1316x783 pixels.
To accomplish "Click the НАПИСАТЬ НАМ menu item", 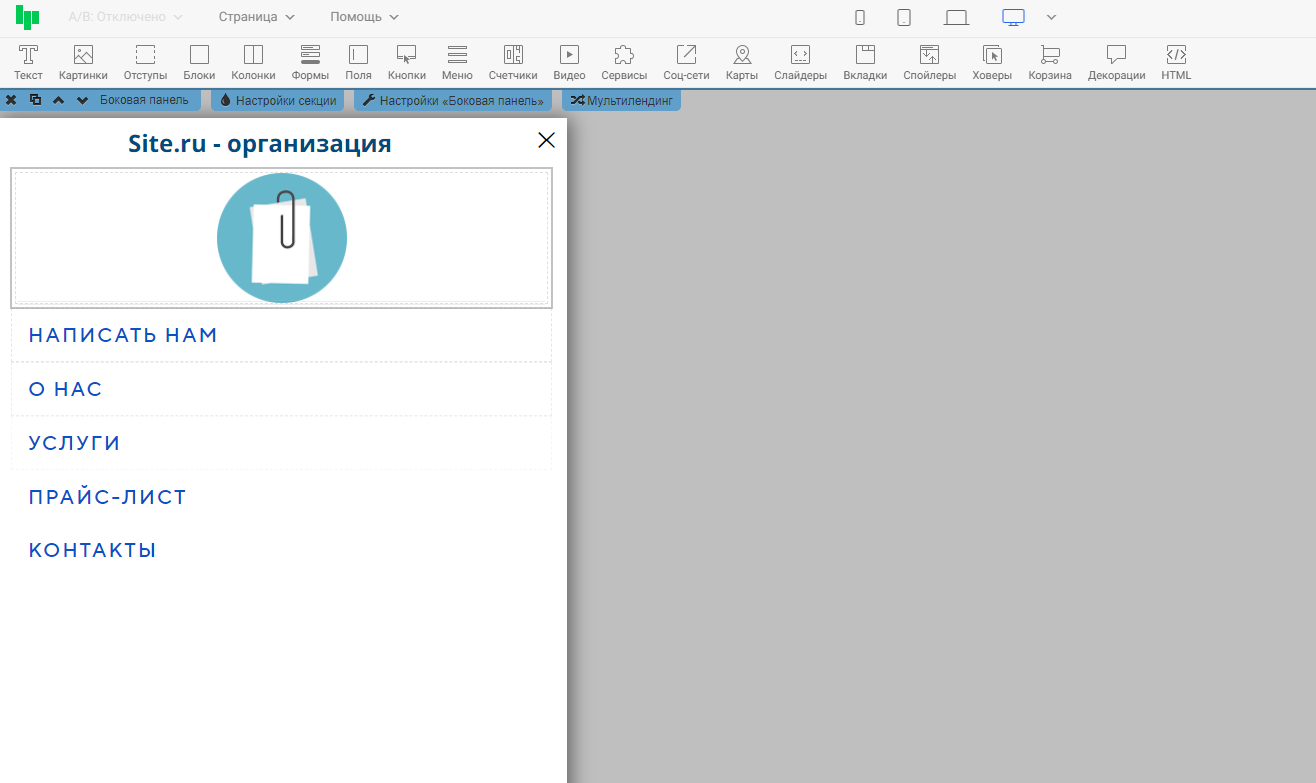I will tap(123, 336).
